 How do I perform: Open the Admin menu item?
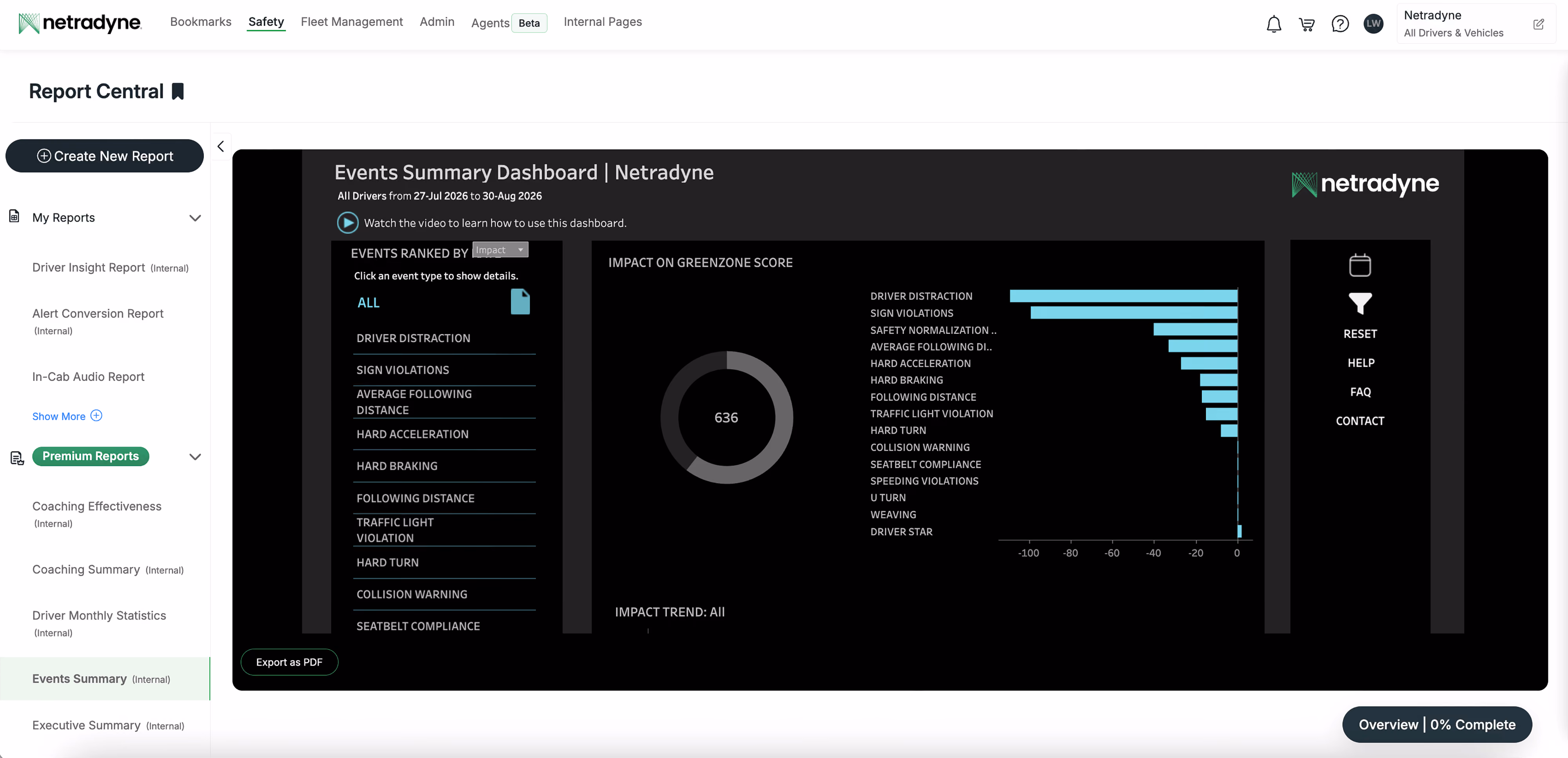(437, 22)
